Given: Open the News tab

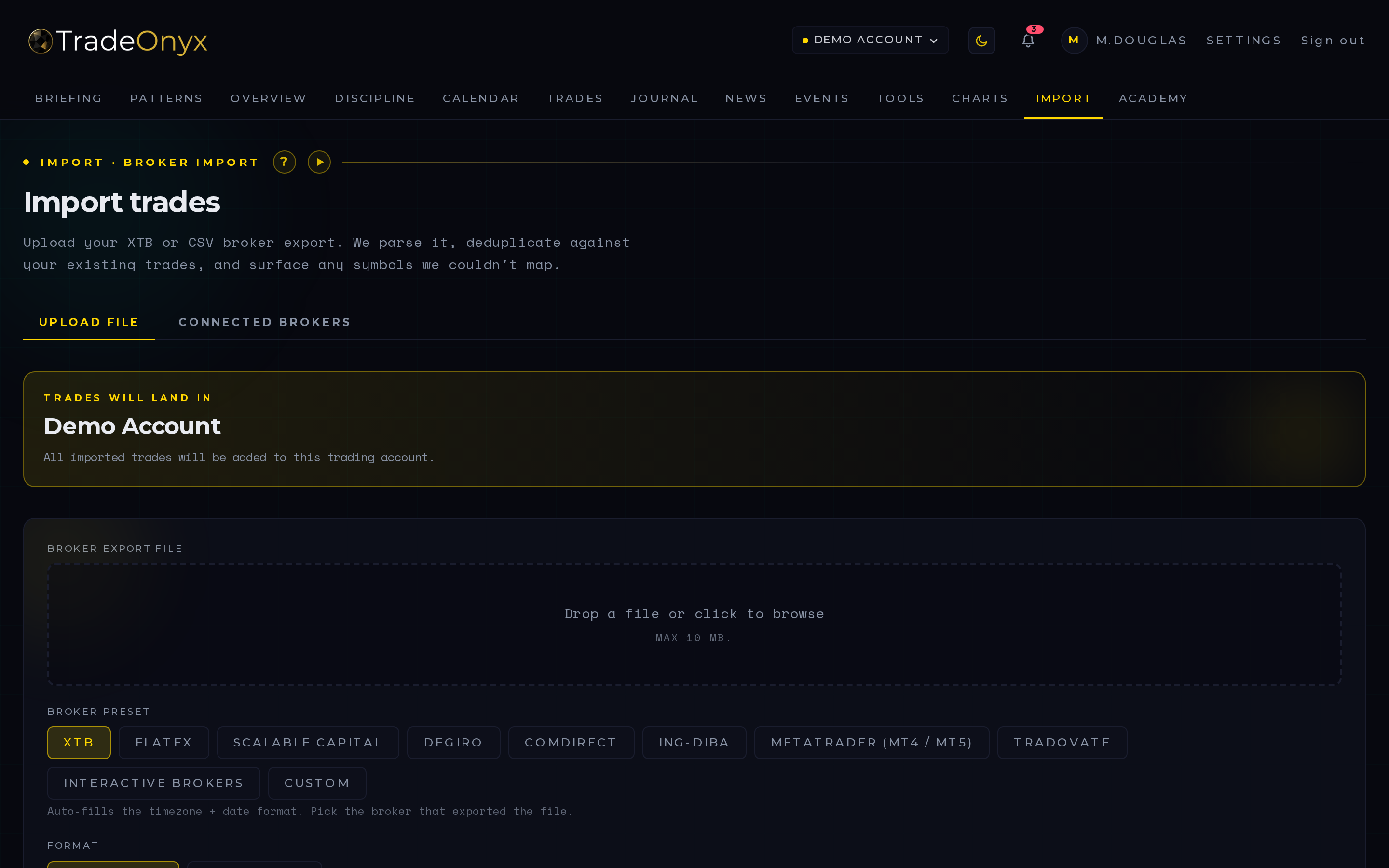Looking at the screenshot, I should (746, 99).
